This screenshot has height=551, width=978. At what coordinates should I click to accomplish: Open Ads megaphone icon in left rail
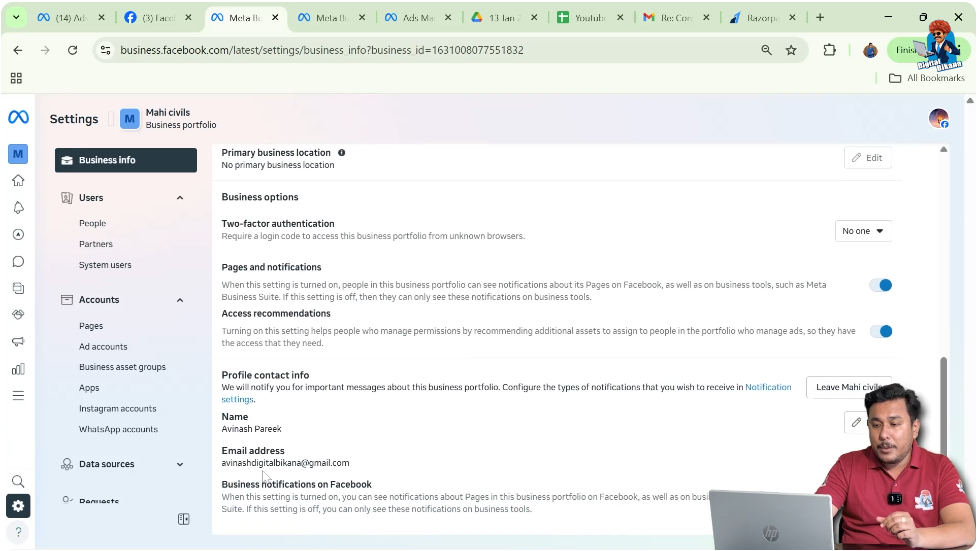pos(18,341)
